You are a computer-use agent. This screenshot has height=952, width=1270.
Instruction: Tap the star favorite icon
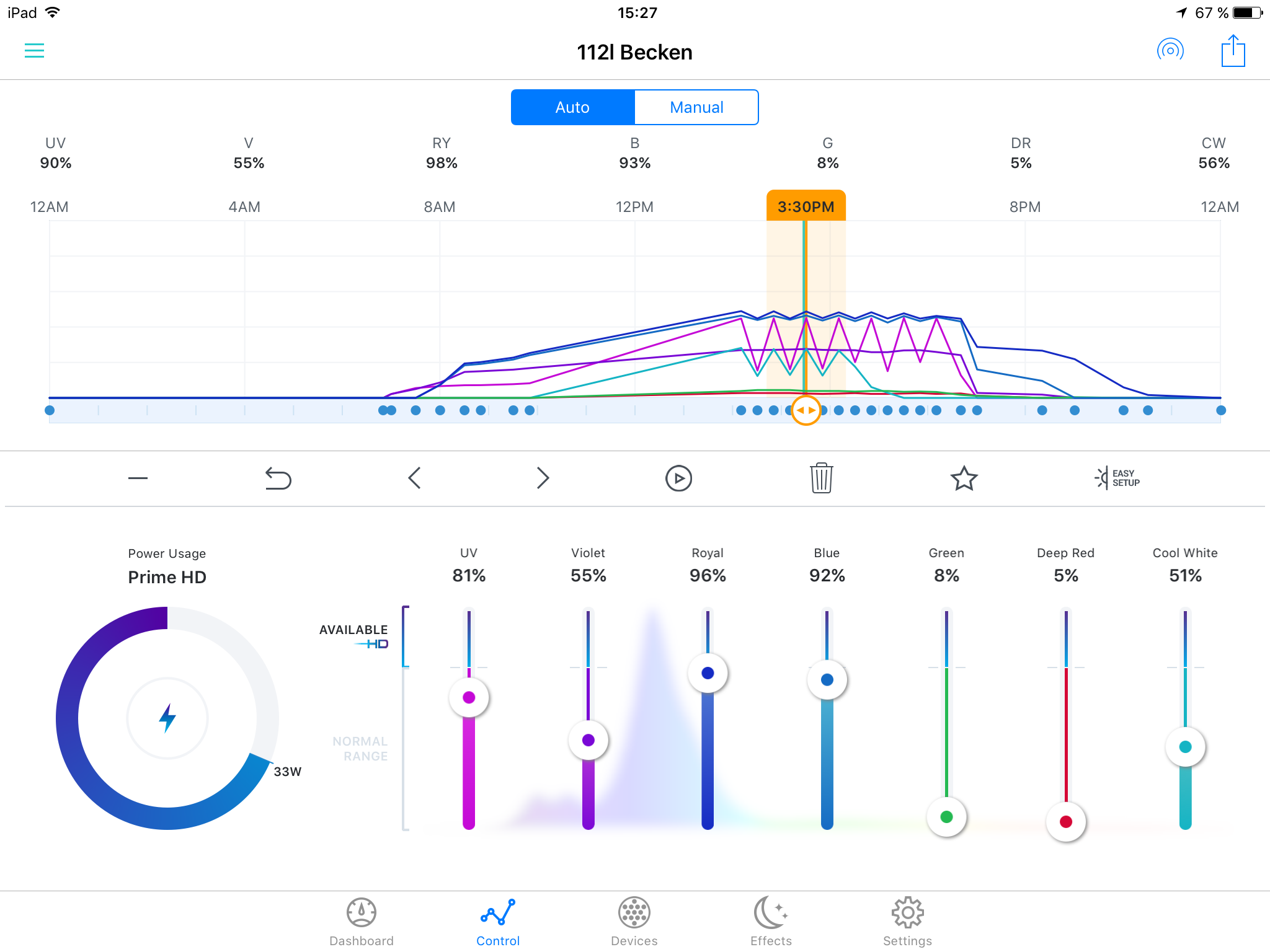click(x=964, y=478)
